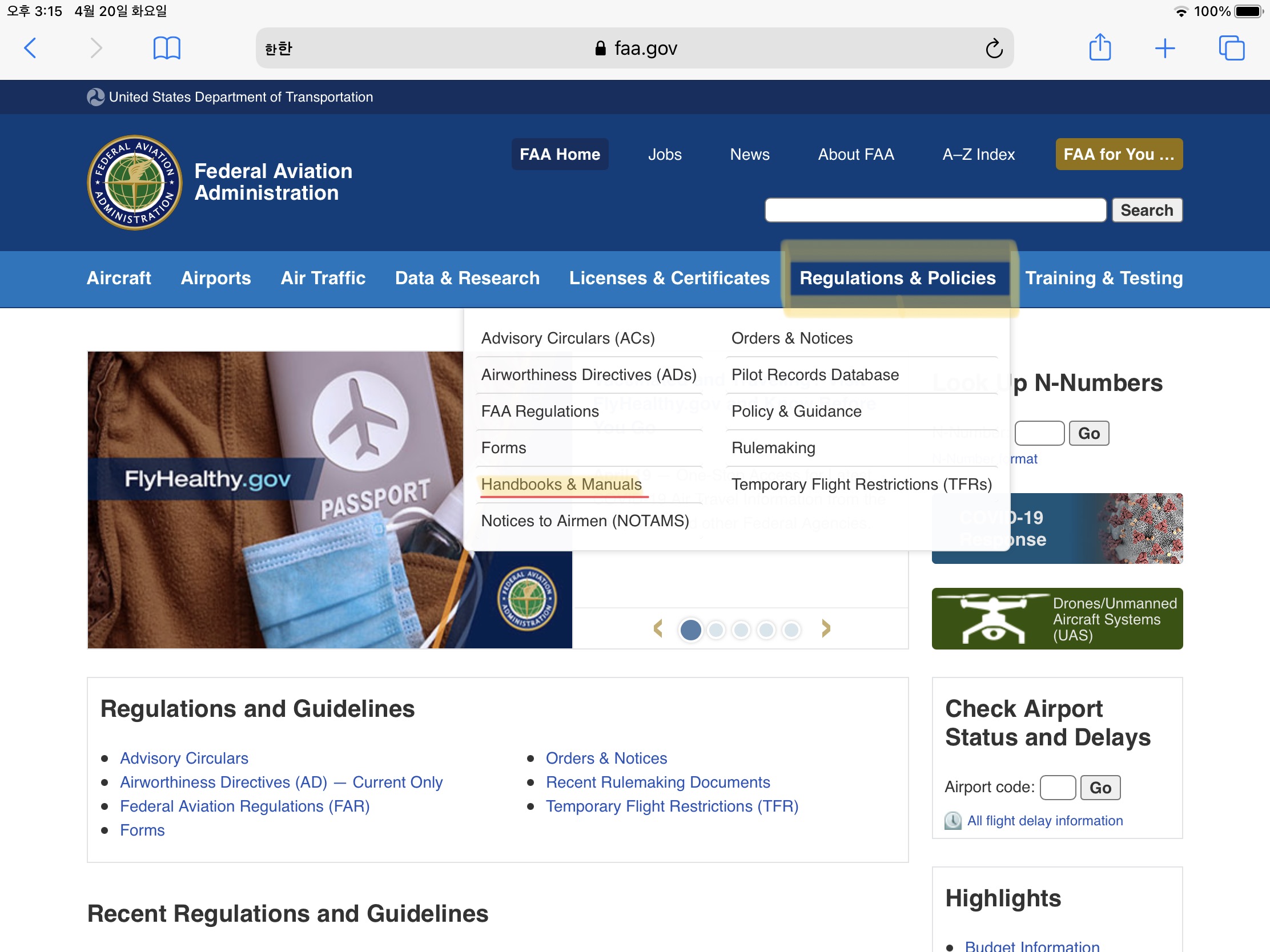The width and height of the screenshot is (1270, 952).
Task: Choose Policy & Guidance
Action: 797,412
